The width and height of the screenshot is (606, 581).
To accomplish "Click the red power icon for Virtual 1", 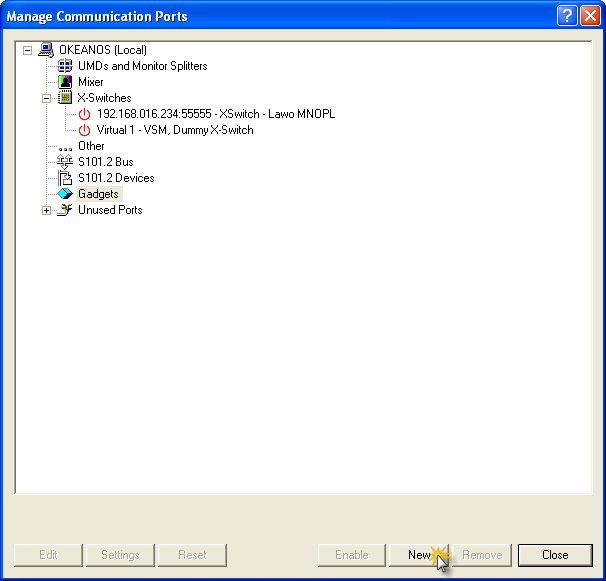I will (84, 130).
